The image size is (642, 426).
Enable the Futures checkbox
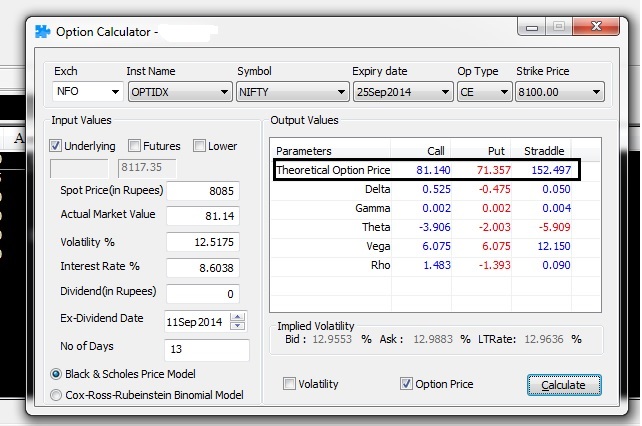point(134,145)
